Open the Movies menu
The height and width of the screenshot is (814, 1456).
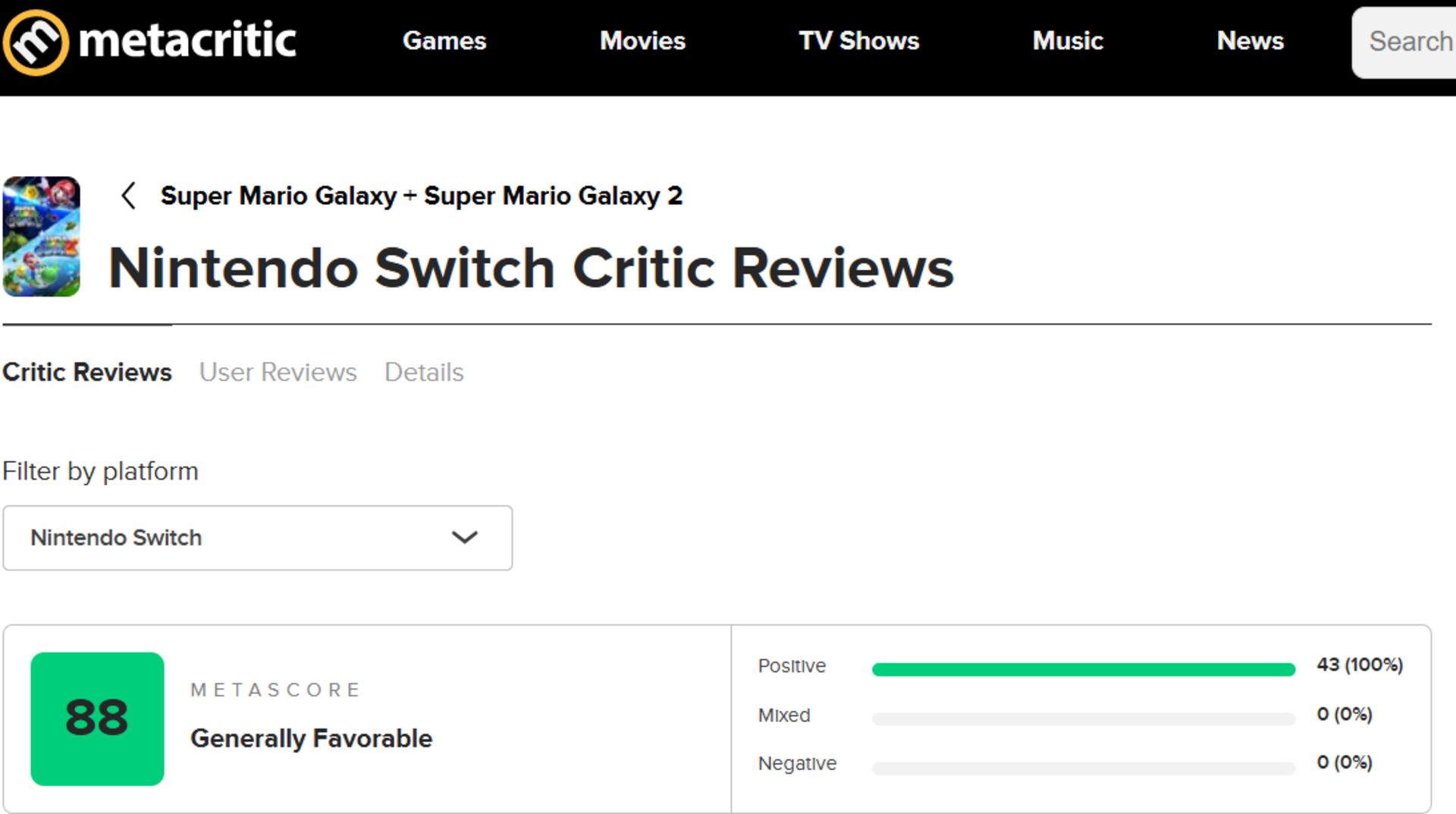[642, 41]
